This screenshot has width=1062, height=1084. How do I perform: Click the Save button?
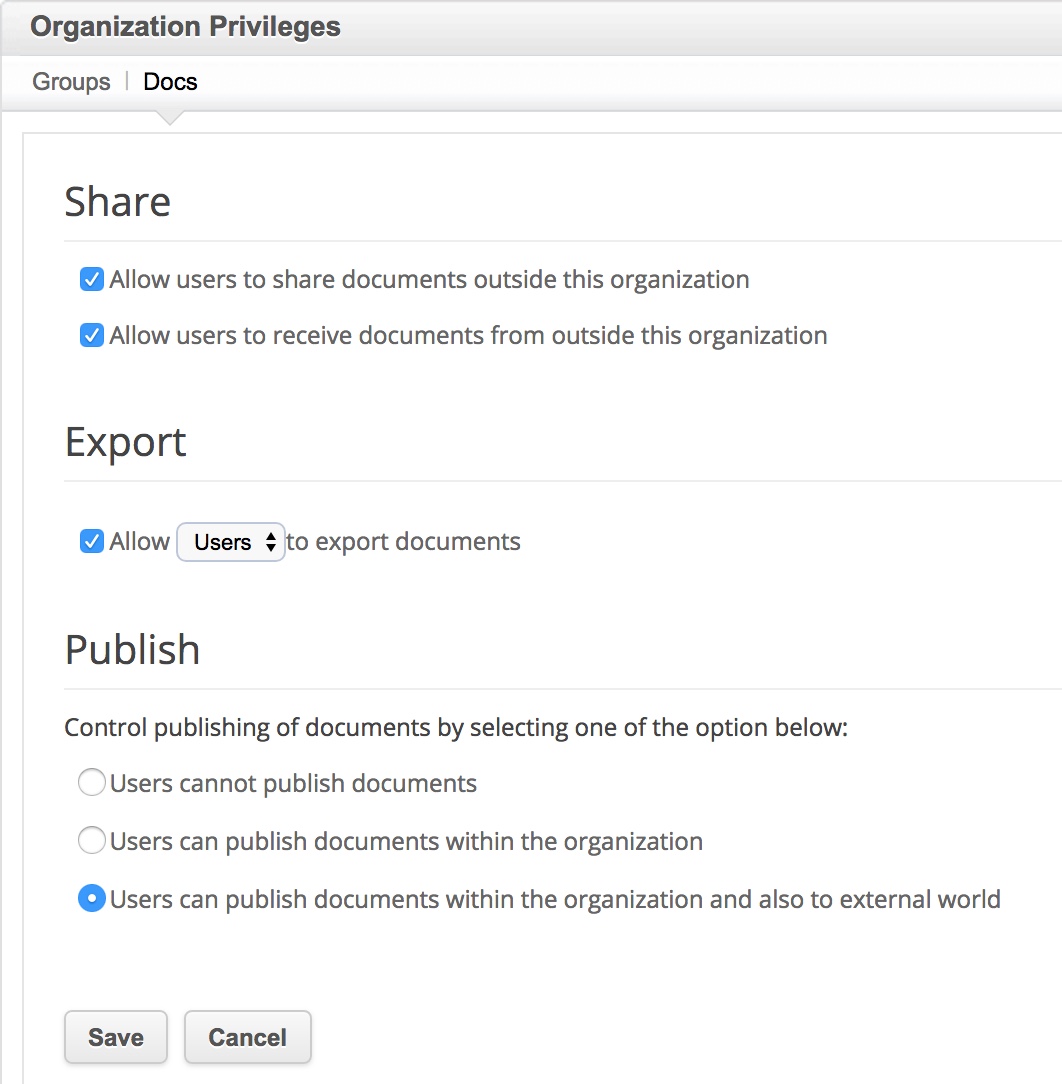click(116, 1037)
